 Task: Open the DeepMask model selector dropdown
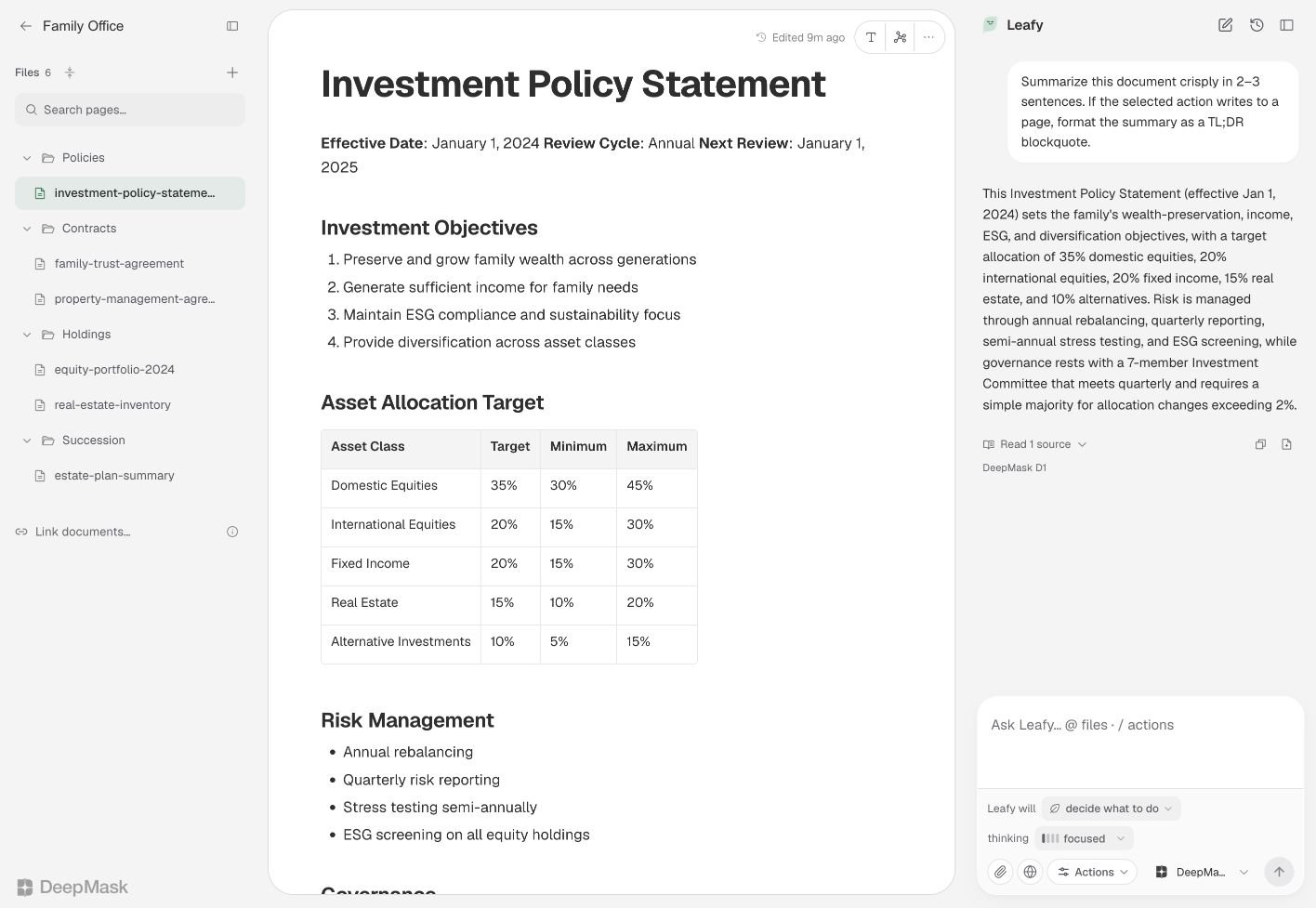(1202, 872)
